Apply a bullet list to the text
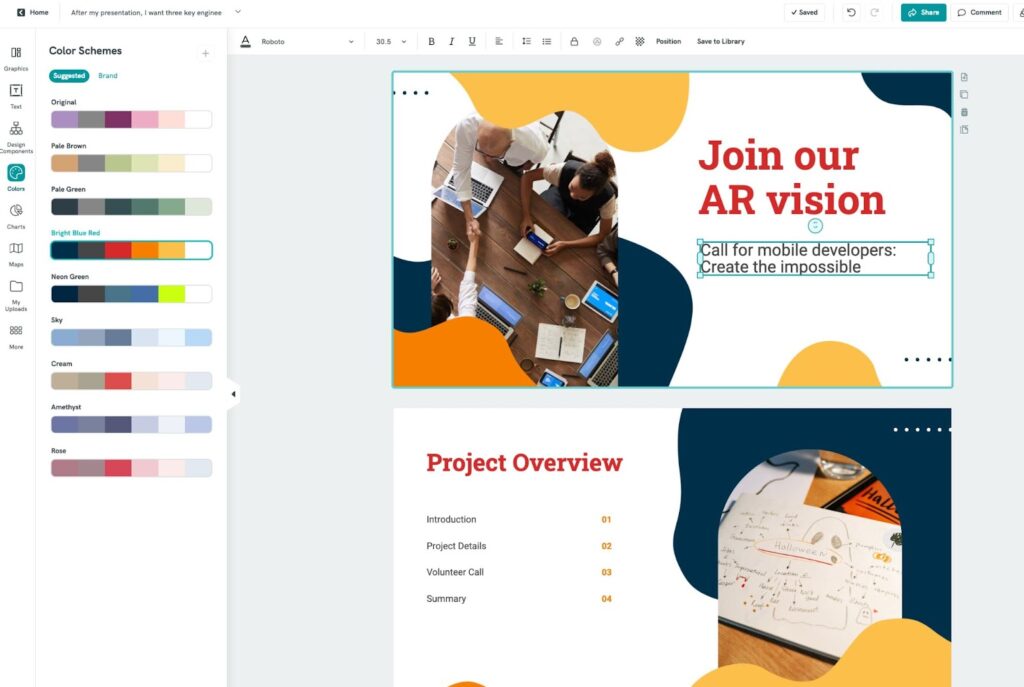The width and height of the screenshot is (1024, 687). coord(547,41)
